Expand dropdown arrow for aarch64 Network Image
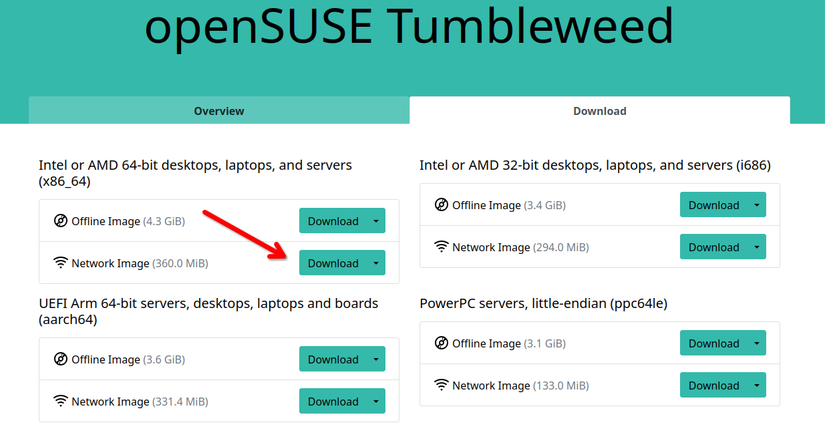825x429 pixels. pyautogui.click(x=376, y=401)
